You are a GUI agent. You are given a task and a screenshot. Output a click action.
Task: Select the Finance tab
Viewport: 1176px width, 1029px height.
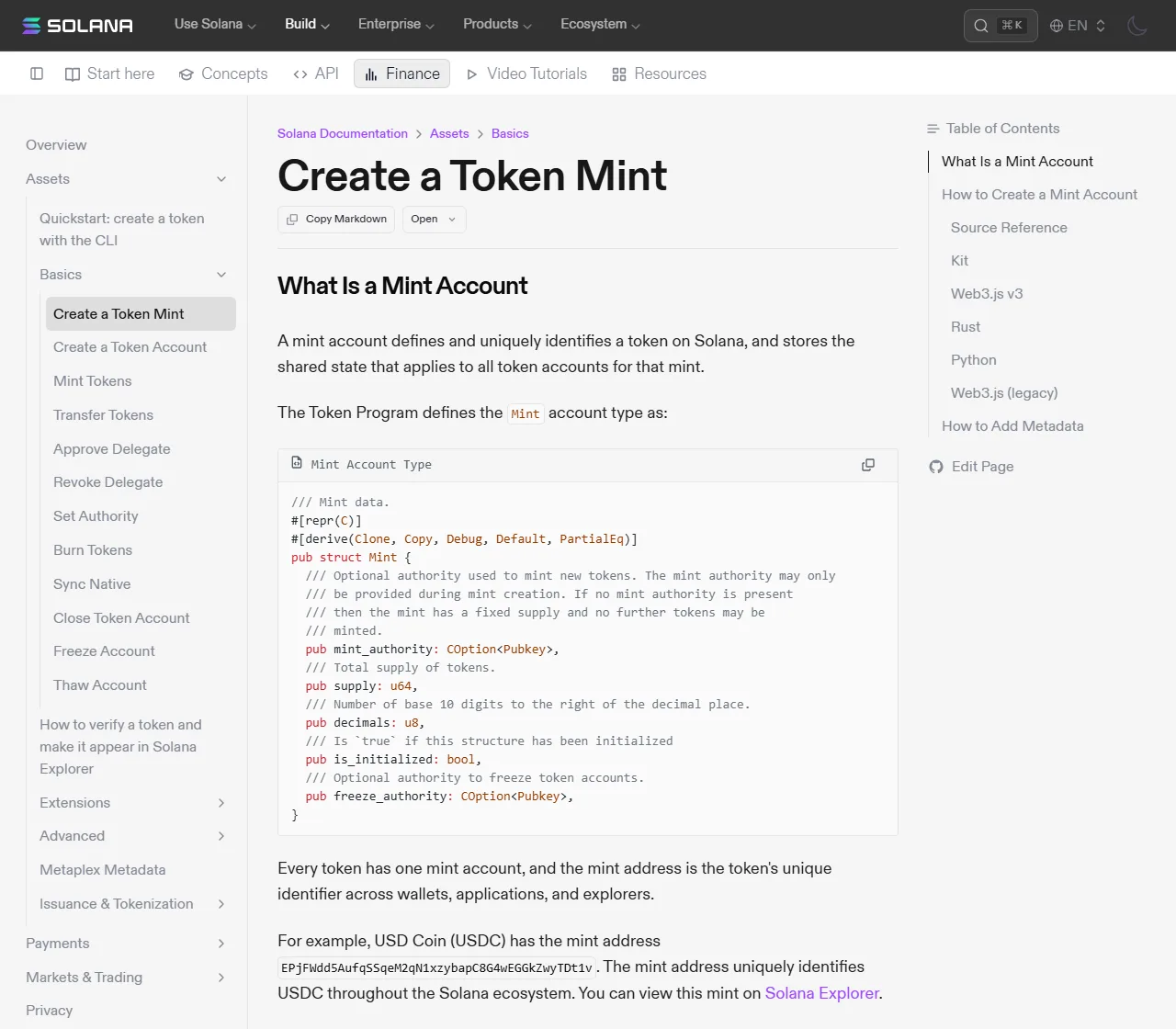[x=401, y=73]
